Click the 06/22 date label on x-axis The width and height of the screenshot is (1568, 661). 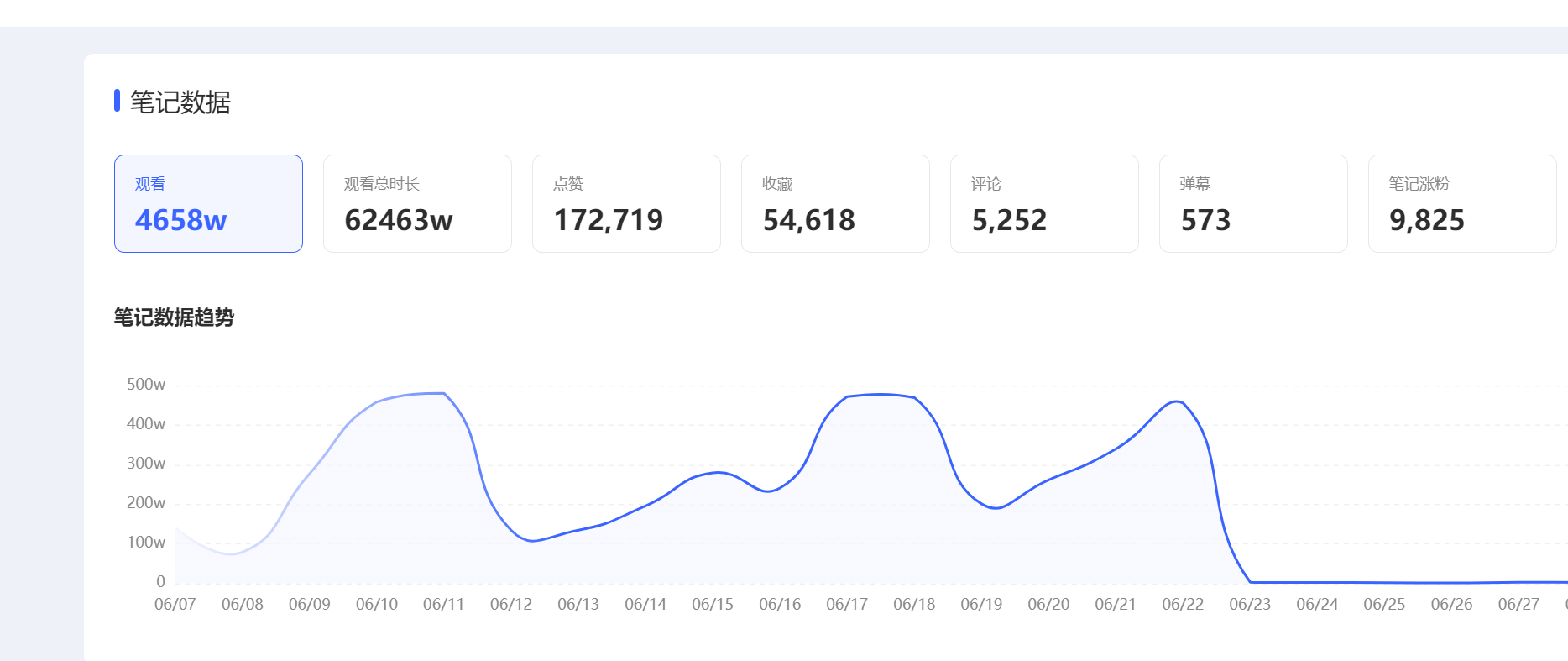click(x=1183, y=605)
